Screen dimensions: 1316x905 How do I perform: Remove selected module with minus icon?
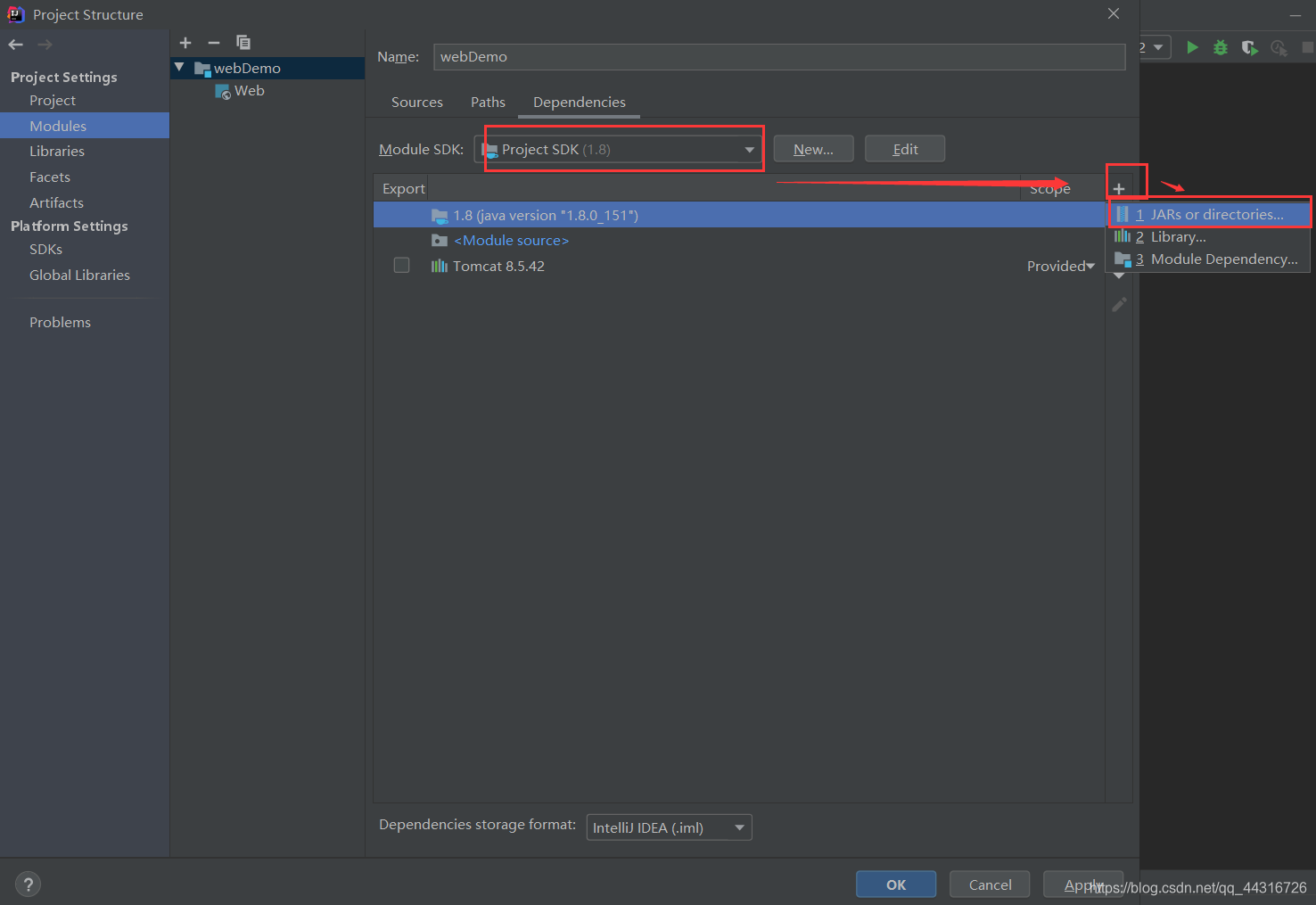pyautogui.click(x=214, y=43)
